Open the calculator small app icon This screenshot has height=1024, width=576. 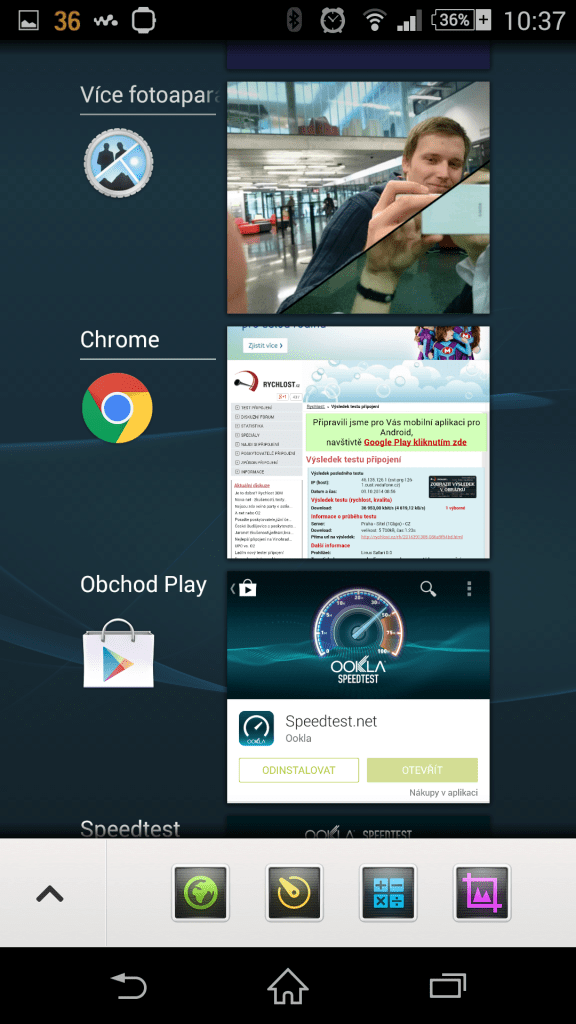coord(388,892)
